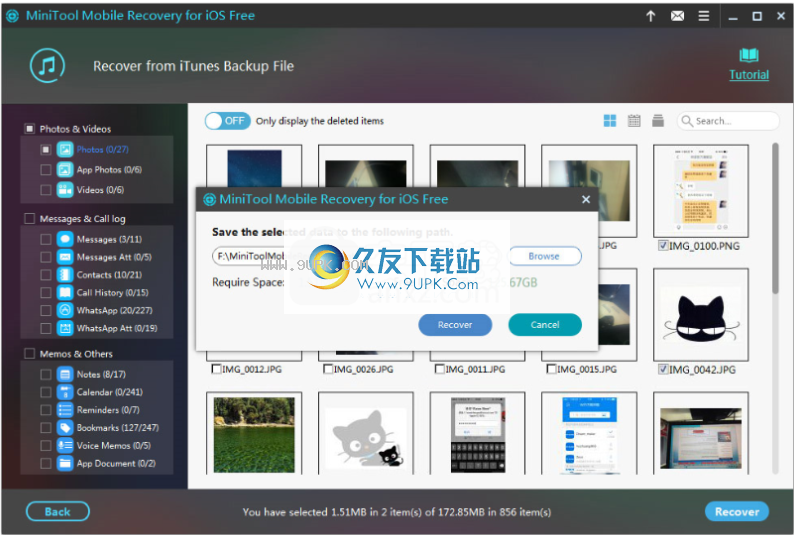The width and height of the screenshot is (794, 535).
Task: Click the save path input field
Action: point(357,256)
